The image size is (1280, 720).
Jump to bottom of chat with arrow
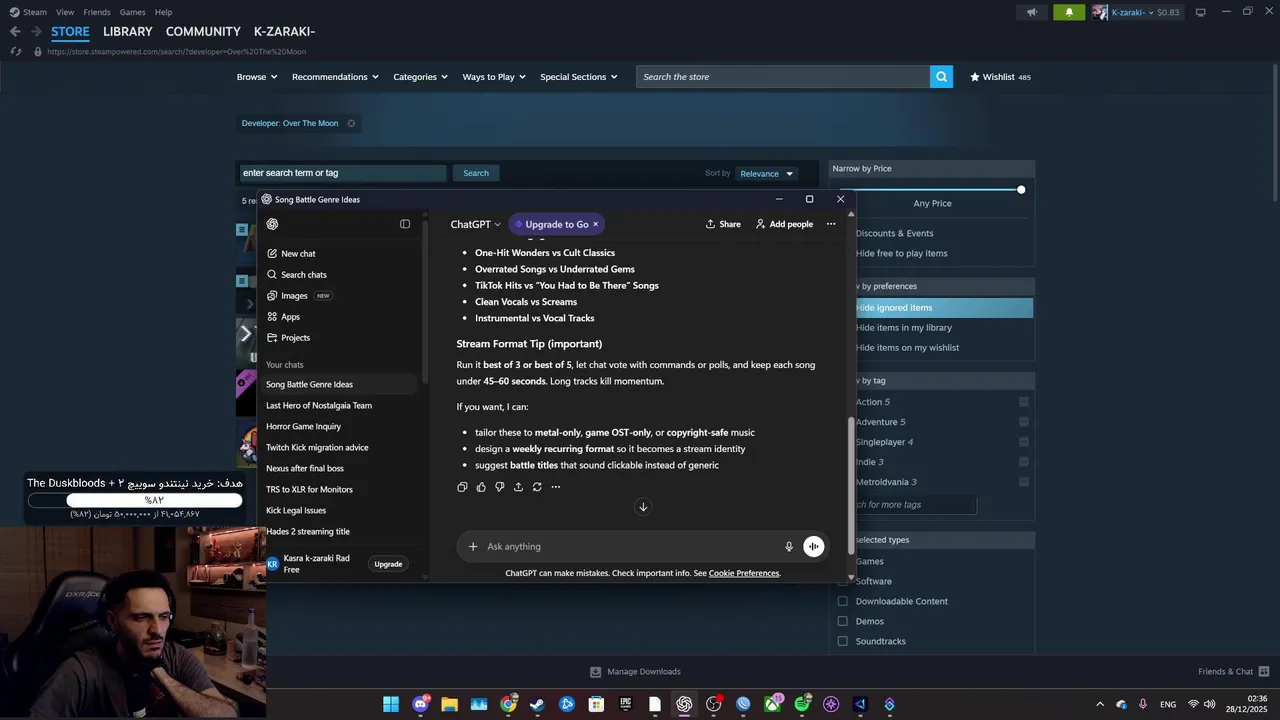click(643, 507)
